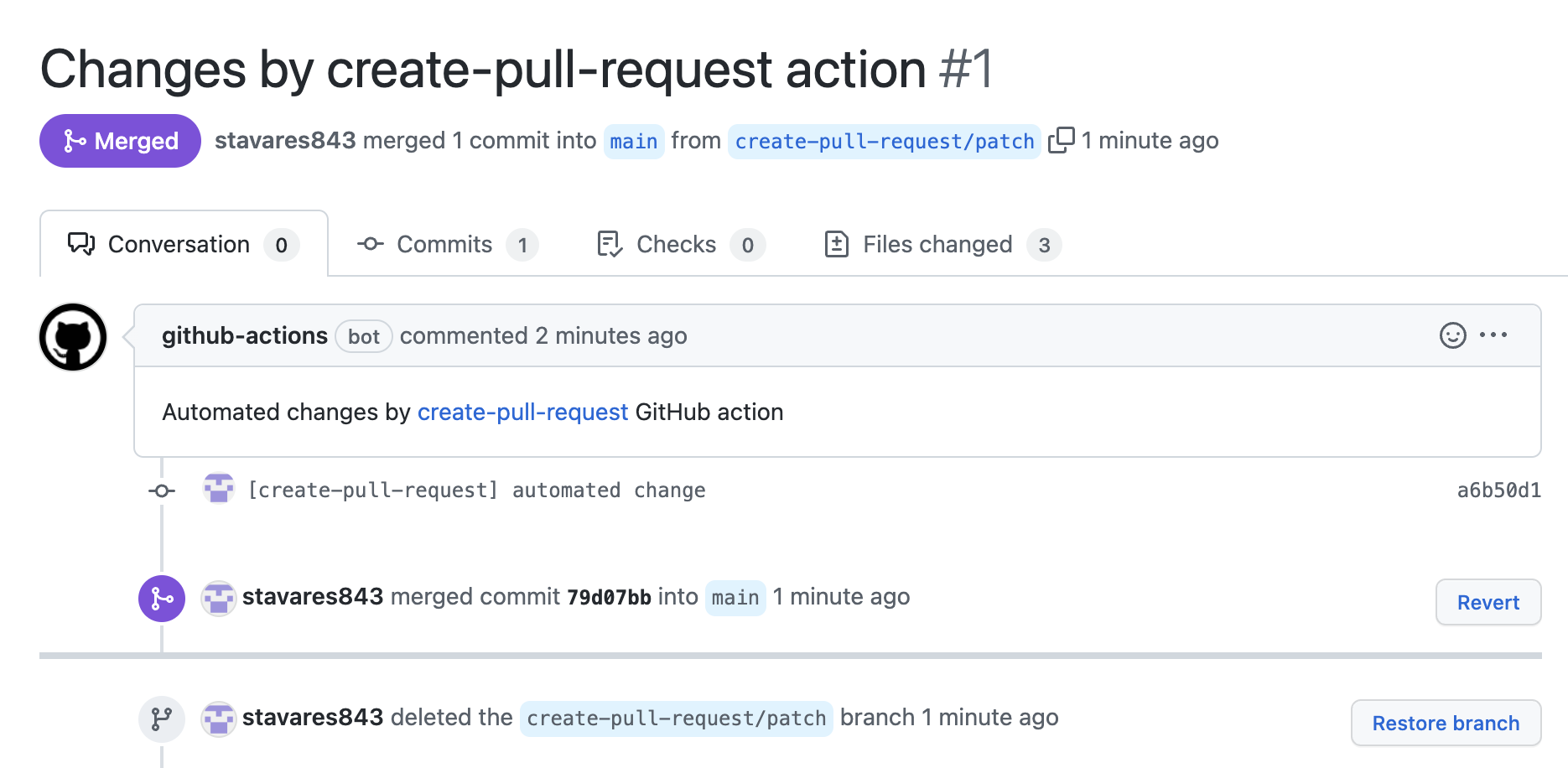This screenshot has width=1568, height=768.
Task: Click the checklist icon on the Checks tab
Action: [609, 244]
